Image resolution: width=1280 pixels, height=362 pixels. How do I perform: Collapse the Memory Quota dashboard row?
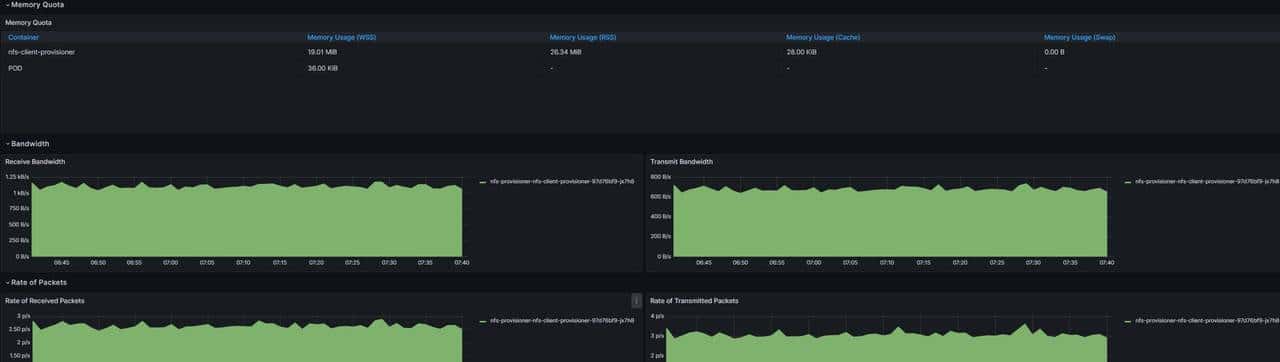34,5
